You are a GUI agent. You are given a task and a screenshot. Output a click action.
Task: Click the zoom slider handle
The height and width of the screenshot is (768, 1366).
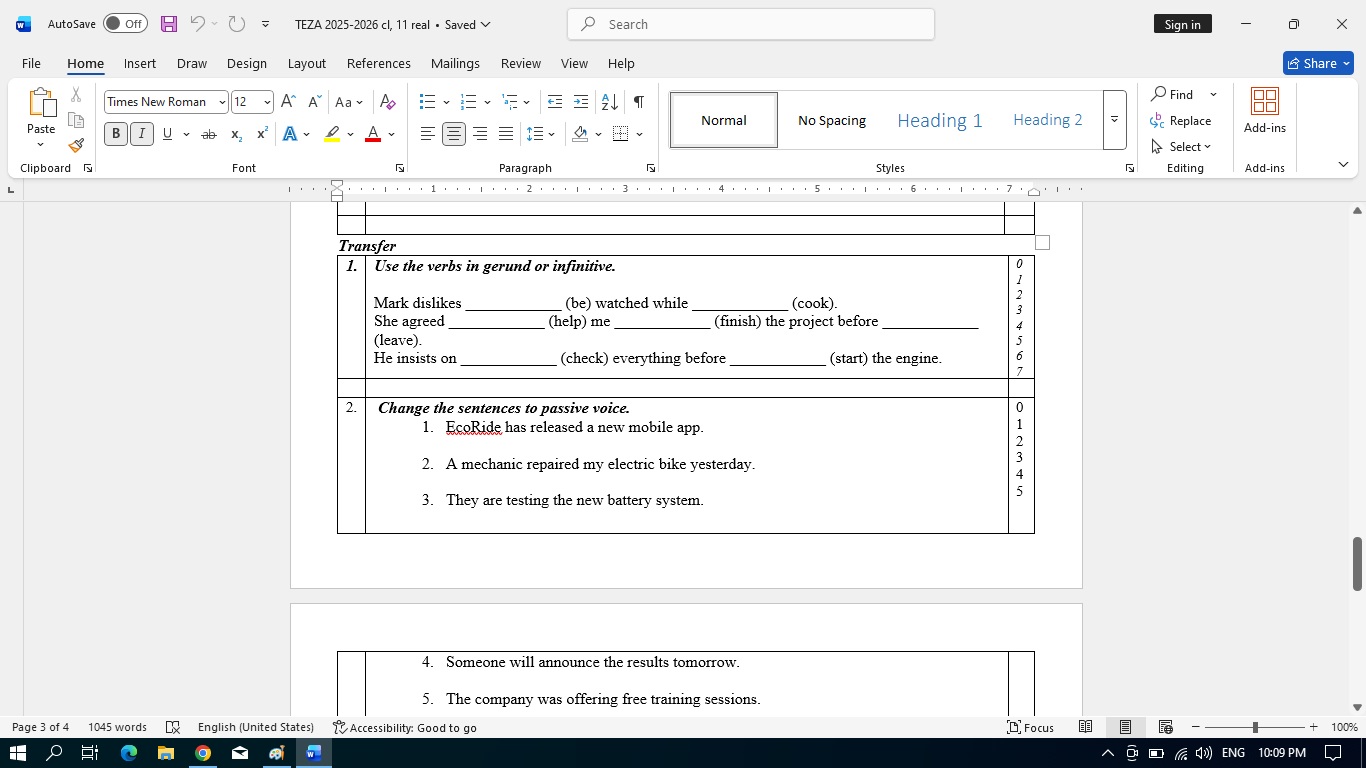tap(1254, 727)
